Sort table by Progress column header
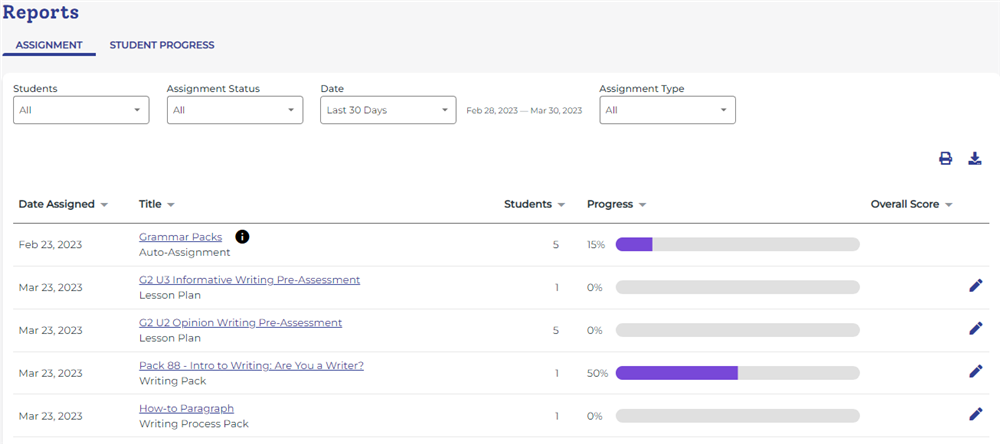Image resolution: width=1000 pixels, height=444 pixels. point(616,204)
